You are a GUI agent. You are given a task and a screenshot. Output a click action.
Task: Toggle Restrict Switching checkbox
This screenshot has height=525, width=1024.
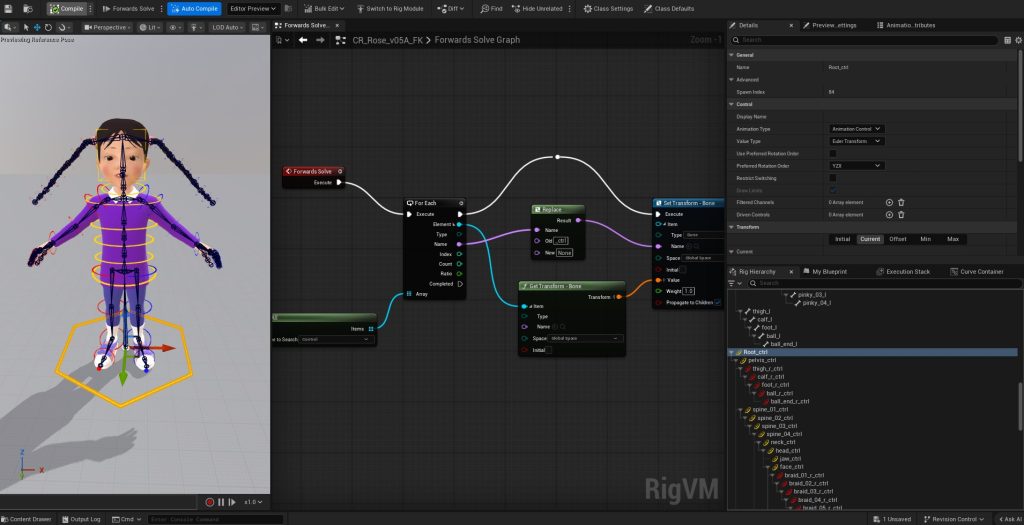pos(833,178)
